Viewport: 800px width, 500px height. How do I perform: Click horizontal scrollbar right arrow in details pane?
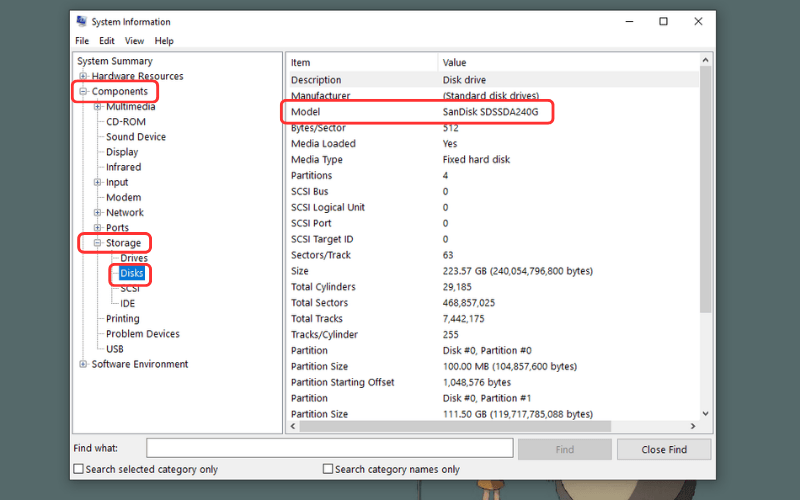click(x=692, y=427)
